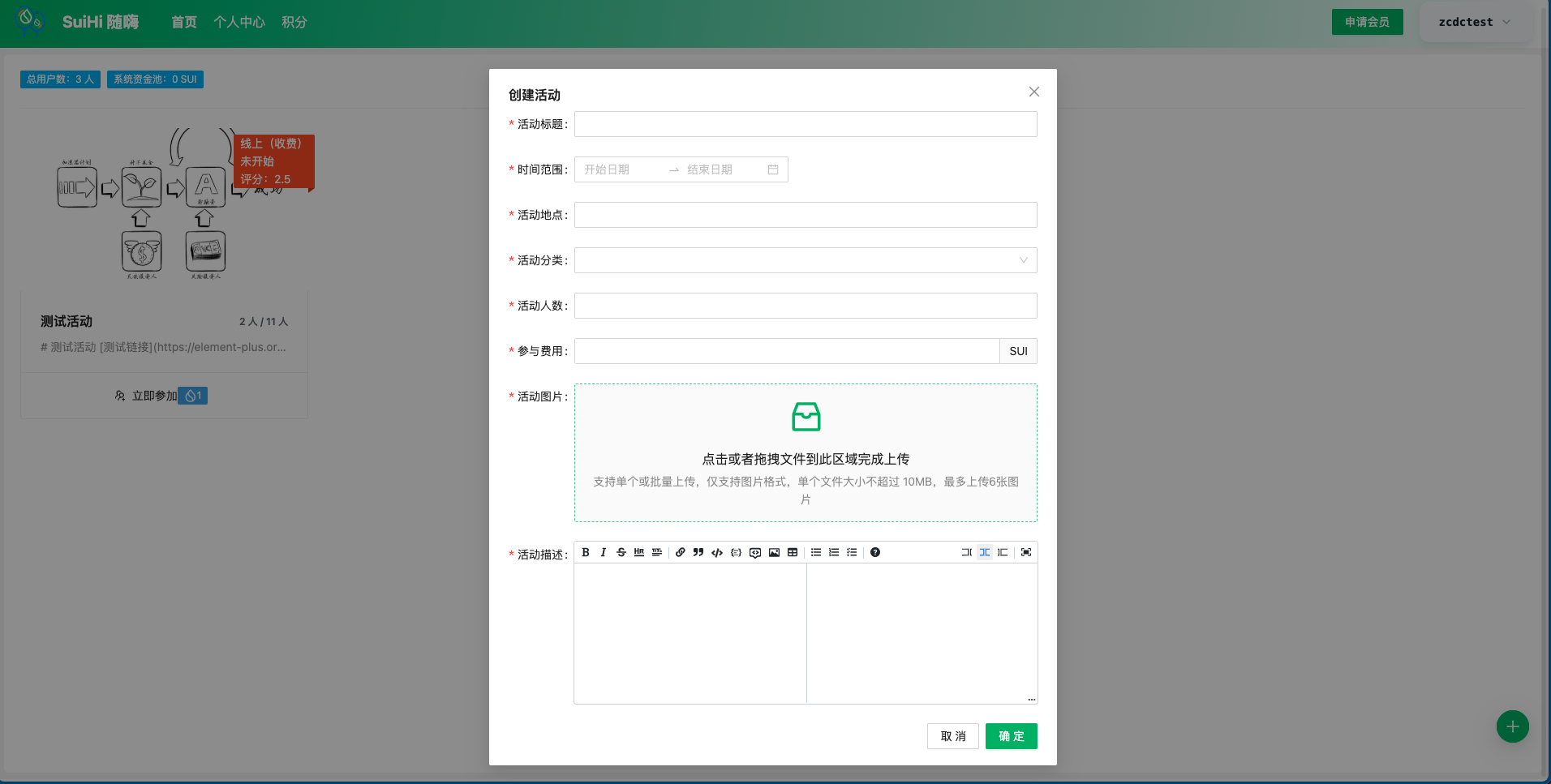This screenshot has height=784, width=1551.
Task: Focus the 活动地点 input field
Action: 806,215
